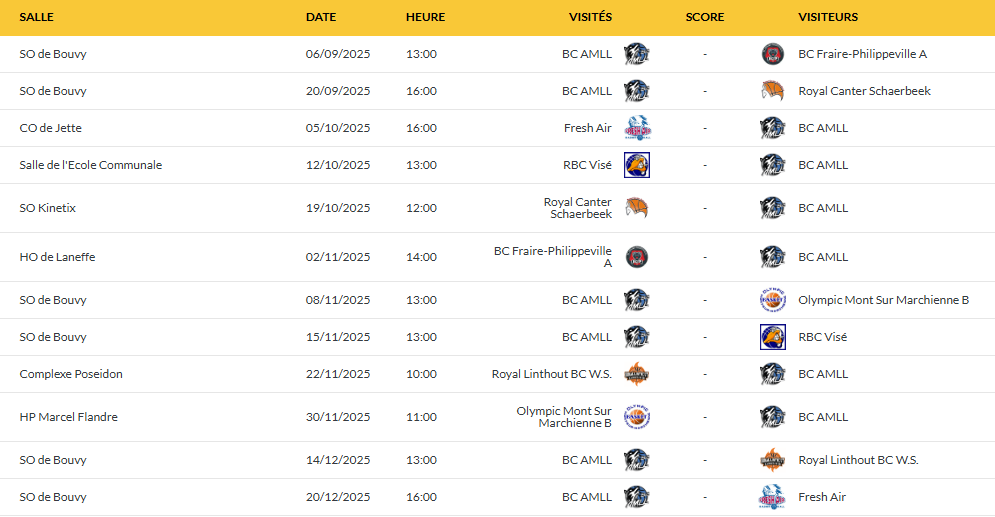Click Royal Linthout BC W.S. logo on 22/11/2025 row
This screenshot has width=995, height=517.
tap(637, 374)
